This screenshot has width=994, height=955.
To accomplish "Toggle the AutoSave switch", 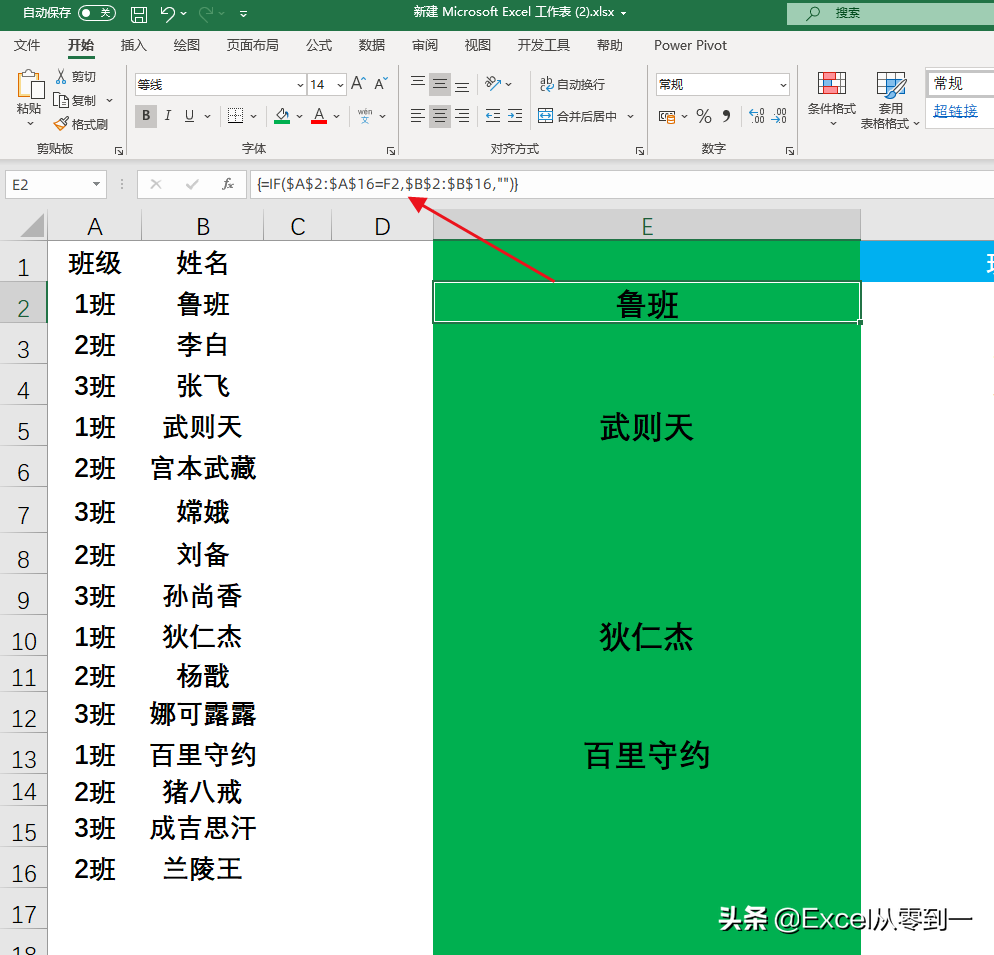I will tap(97, 13).
